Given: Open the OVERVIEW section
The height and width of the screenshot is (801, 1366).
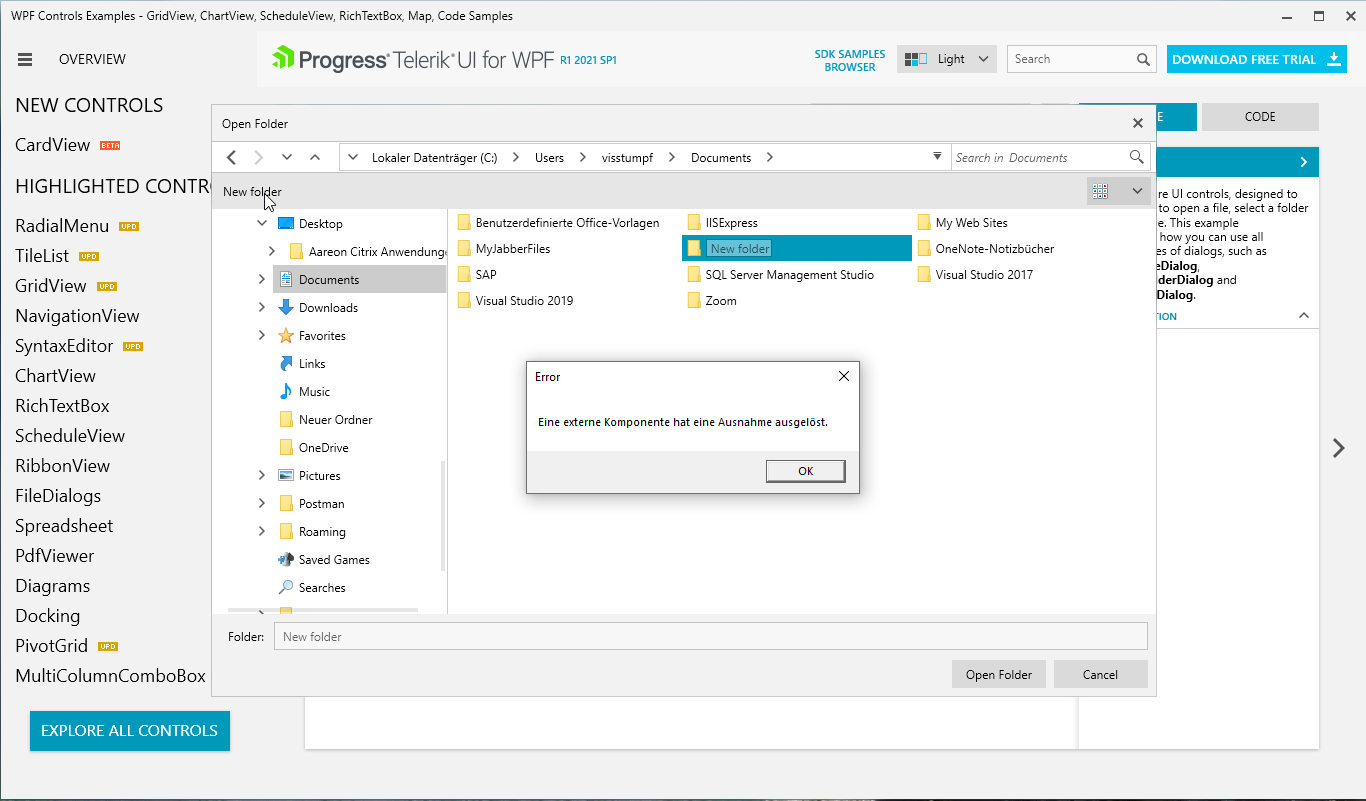Looking at the screenshot, I should (92, 59).
